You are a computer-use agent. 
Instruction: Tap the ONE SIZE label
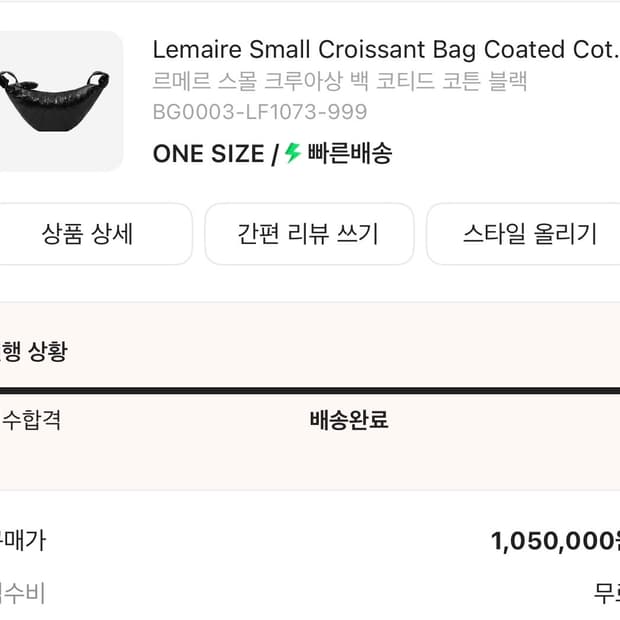(208, 154)
